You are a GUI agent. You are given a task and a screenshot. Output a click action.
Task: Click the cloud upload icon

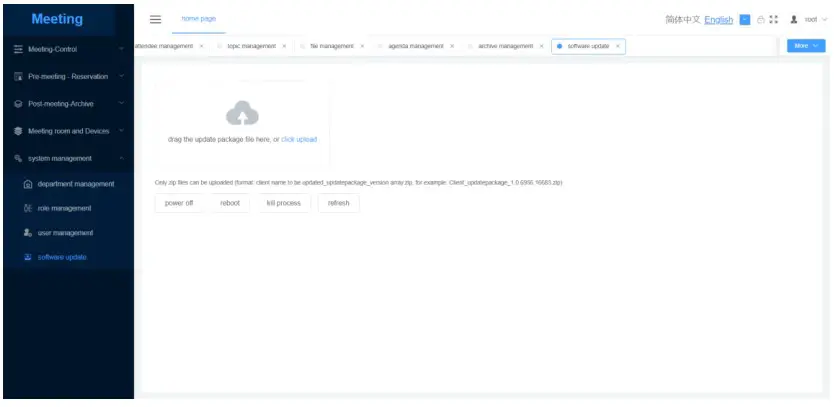tap(242, 113)
